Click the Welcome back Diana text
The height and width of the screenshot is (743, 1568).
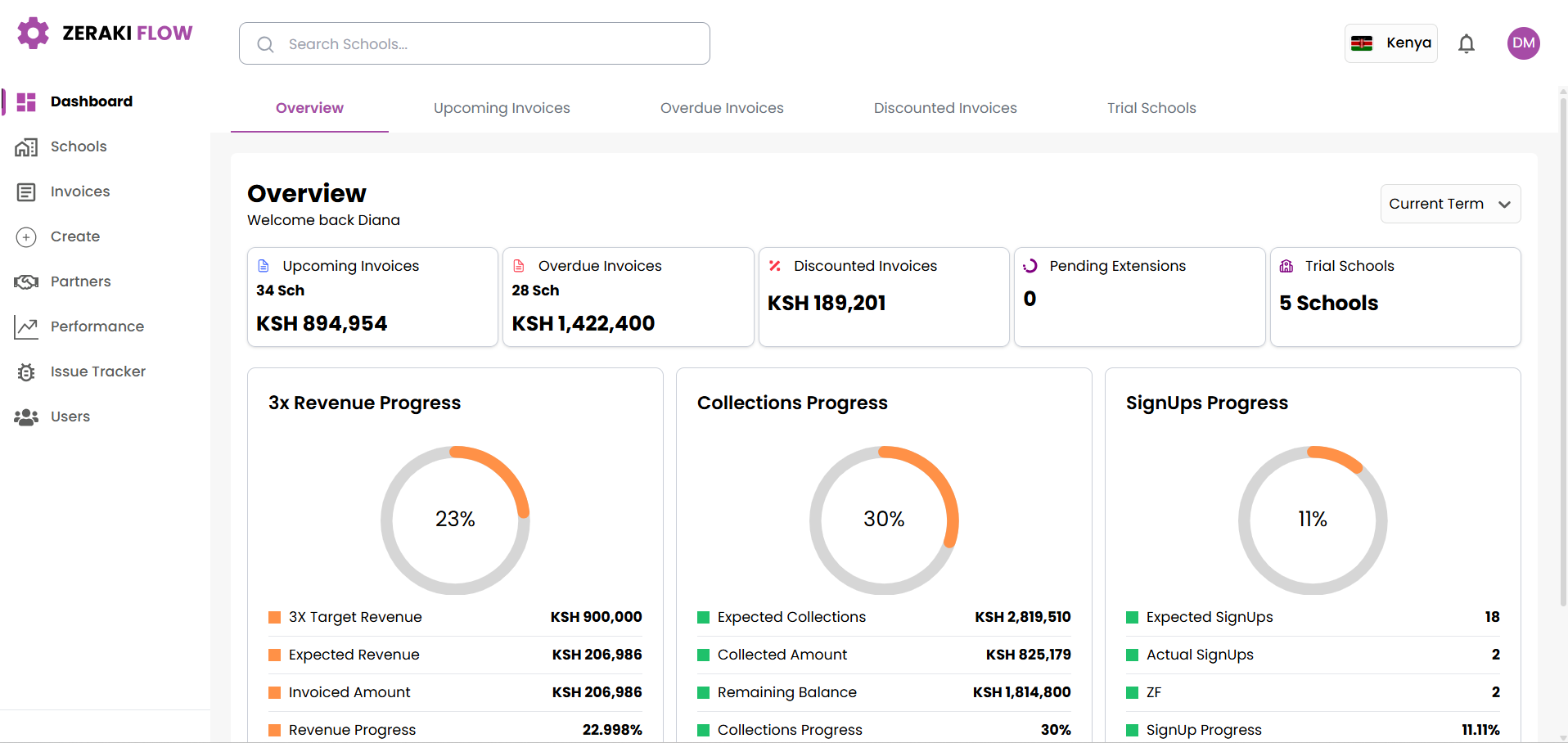323,220
